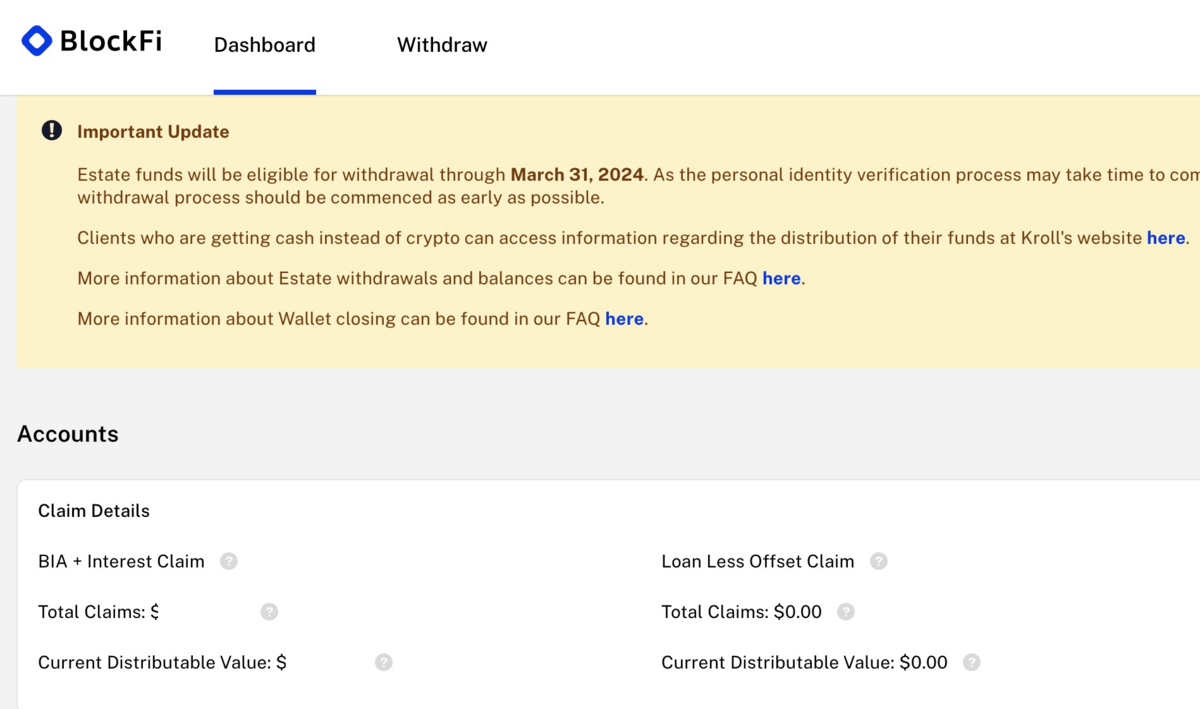Follow the 'here' link to Kroll's website
The image size is (1200, 709).
coord(1165,238)
